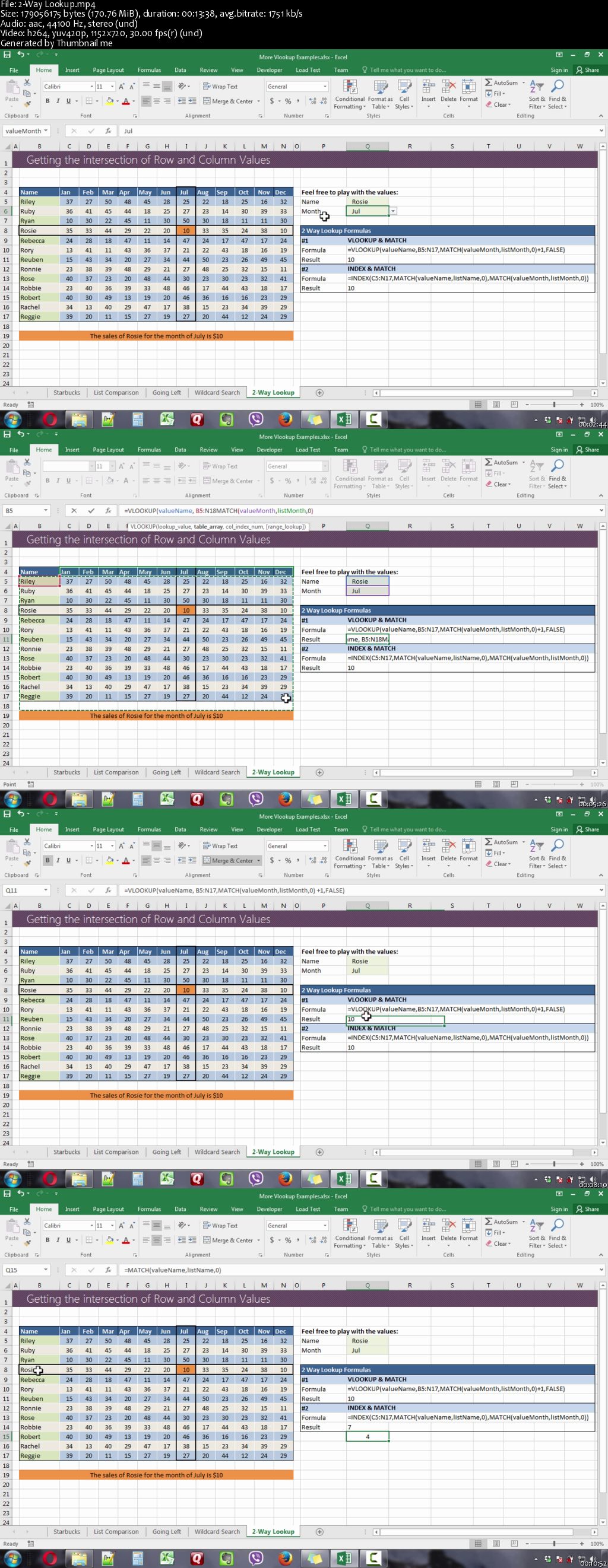Image resolution: width=608 pixels, height=1568 pixels.
Task: Open Month Jul validation dropdown in valueMonth window
Action: coord(393,211)
